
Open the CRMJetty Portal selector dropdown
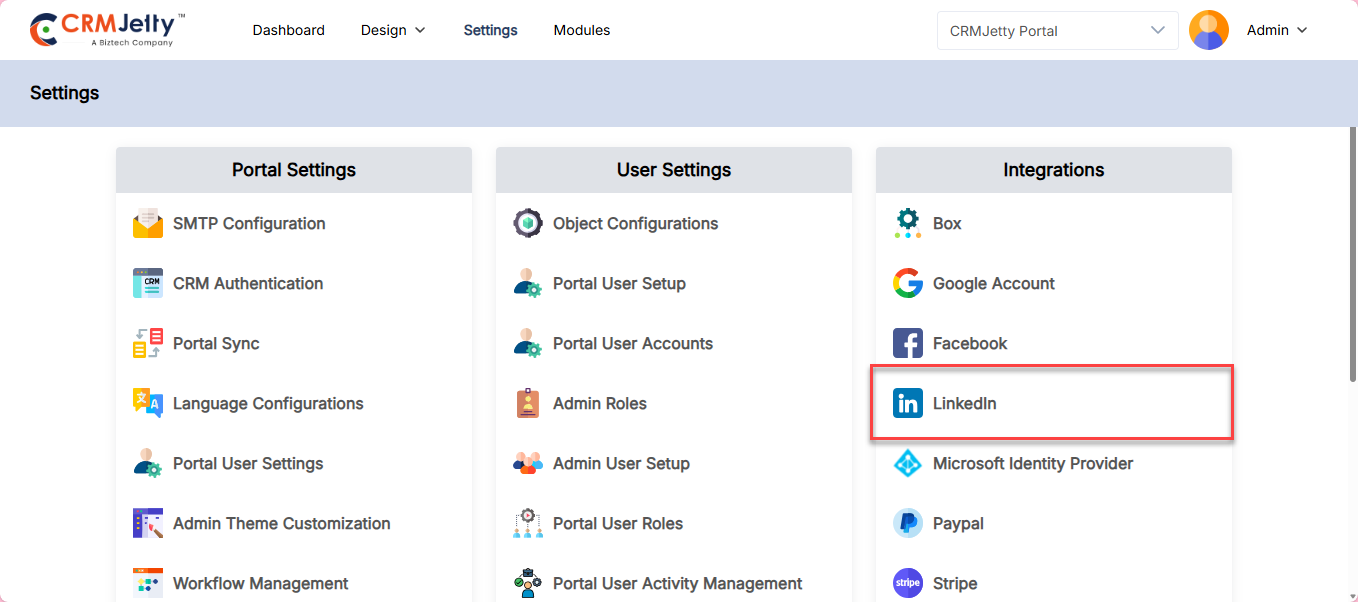[x=1058, y=30]
